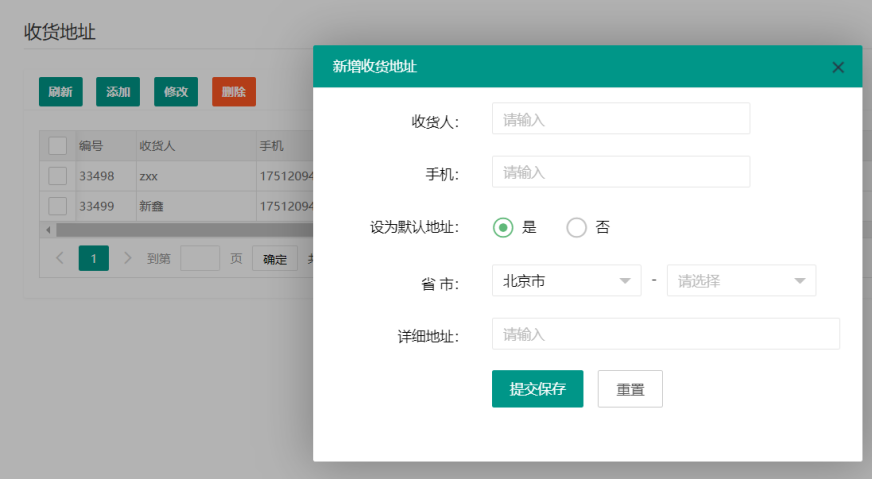The width and height of the screenshot is (873, 480).
Task: Check the row checkbox for 33499
Action: [58, 206]
